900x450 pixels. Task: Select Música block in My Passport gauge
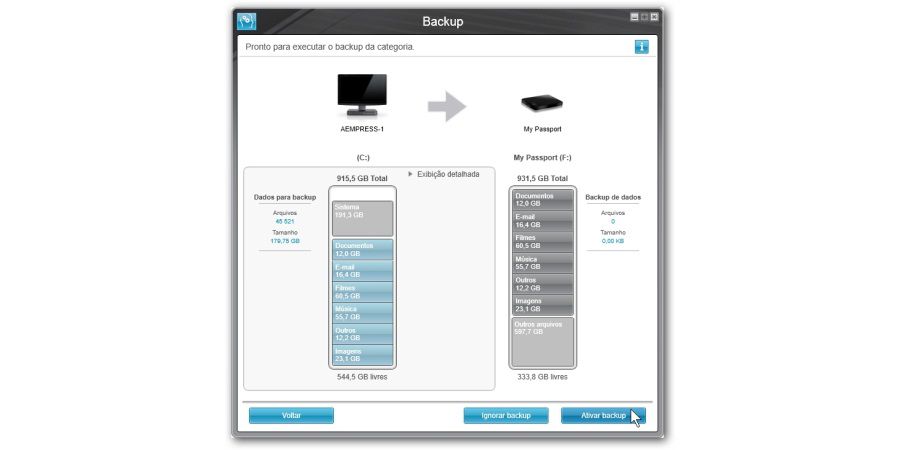[542, 263]
